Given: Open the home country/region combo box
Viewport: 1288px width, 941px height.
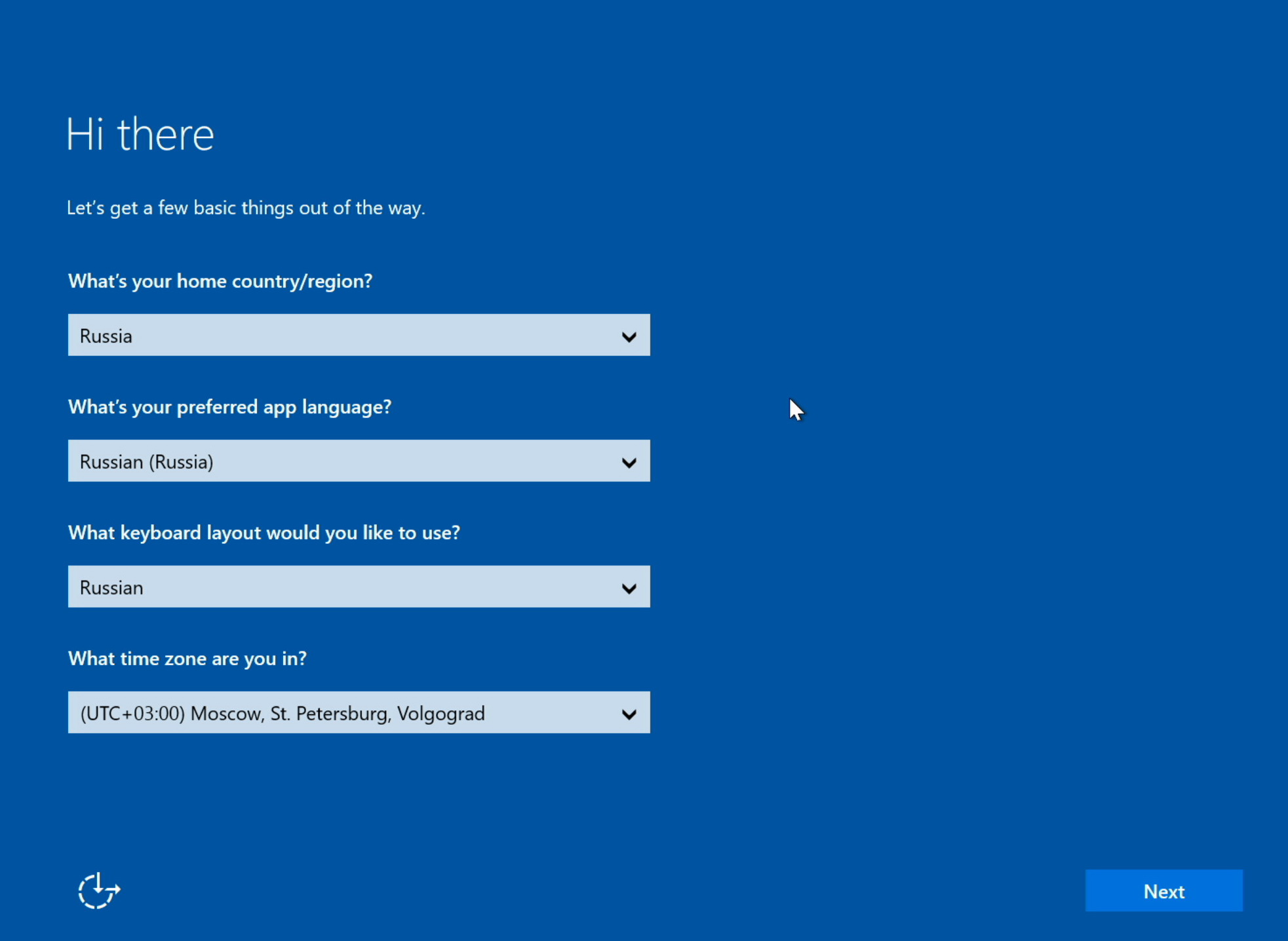Looking at the screenshot, I should point(359,335).
